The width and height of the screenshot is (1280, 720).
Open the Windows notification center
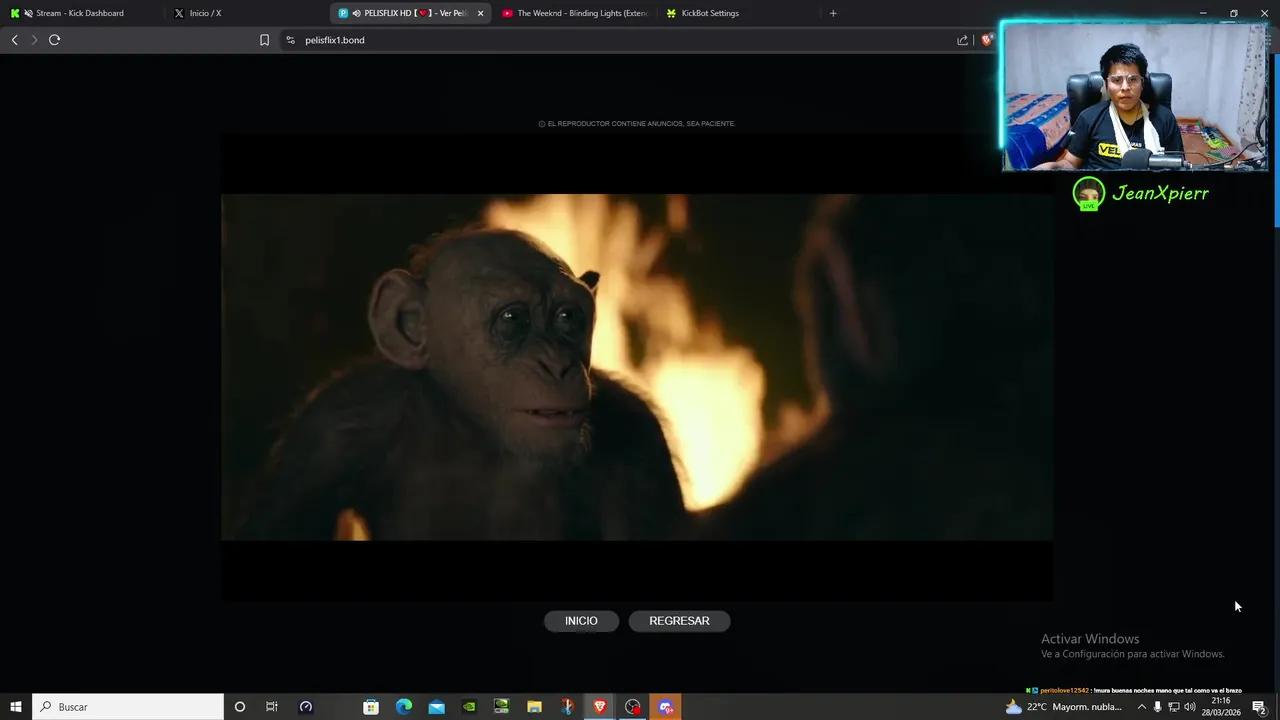(x=1259, y=707)
